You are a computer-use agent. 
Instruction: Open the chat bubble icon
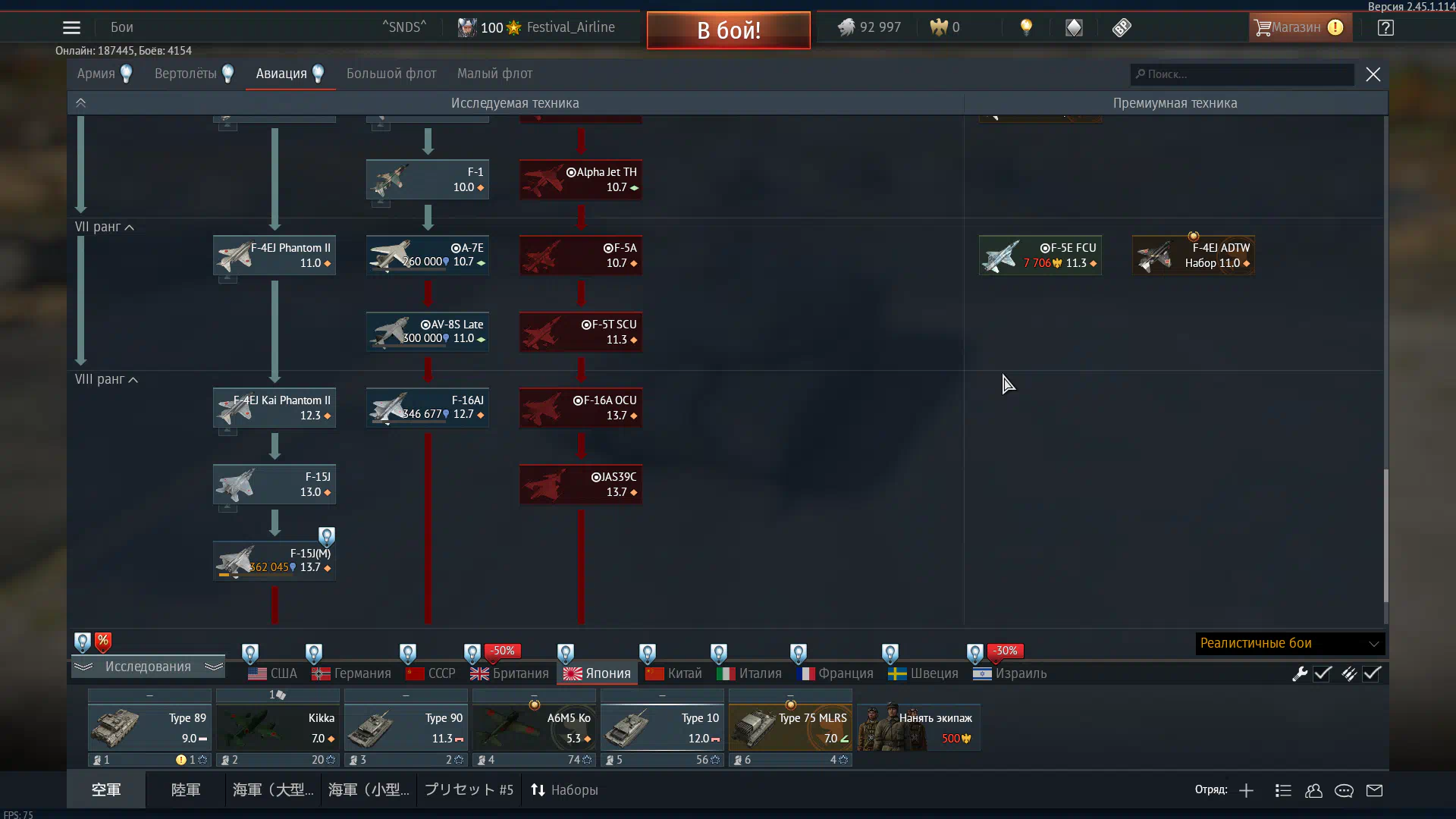click(1344, 790)
